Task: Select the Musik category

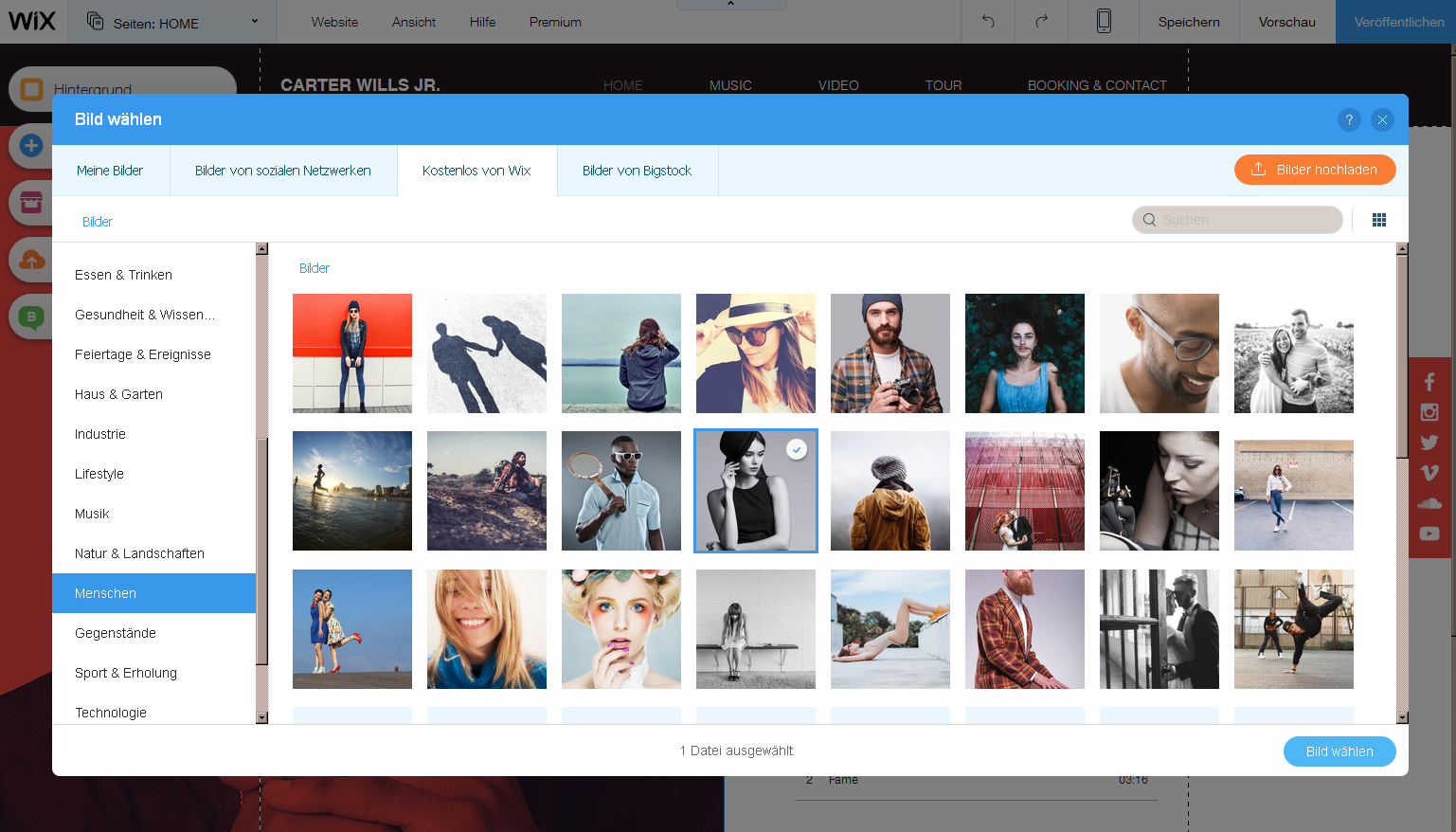Action: click(x=153, y=514)
